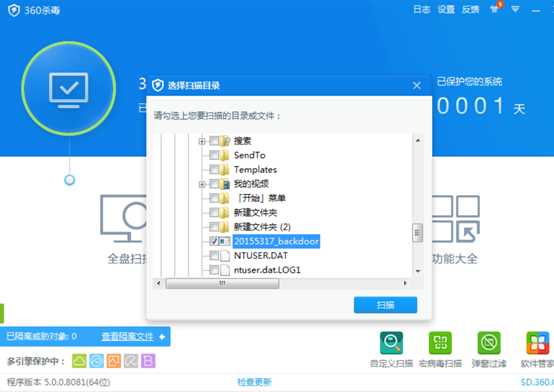Click the shield icon in dialog title

(x=158, y=85)
